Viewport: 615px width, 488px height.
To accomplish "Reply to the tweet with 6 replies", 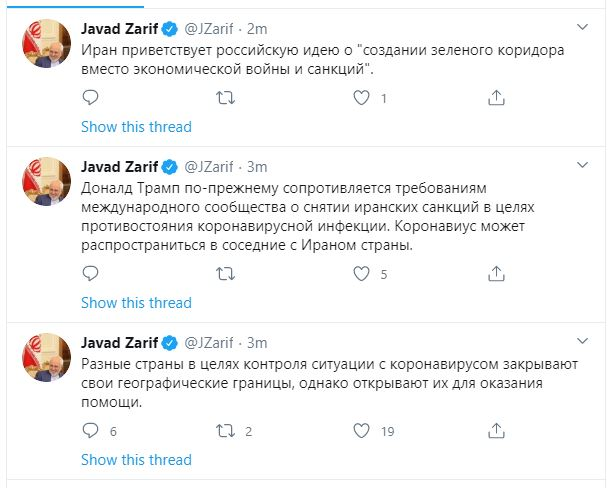I will (x=91, y=431).
